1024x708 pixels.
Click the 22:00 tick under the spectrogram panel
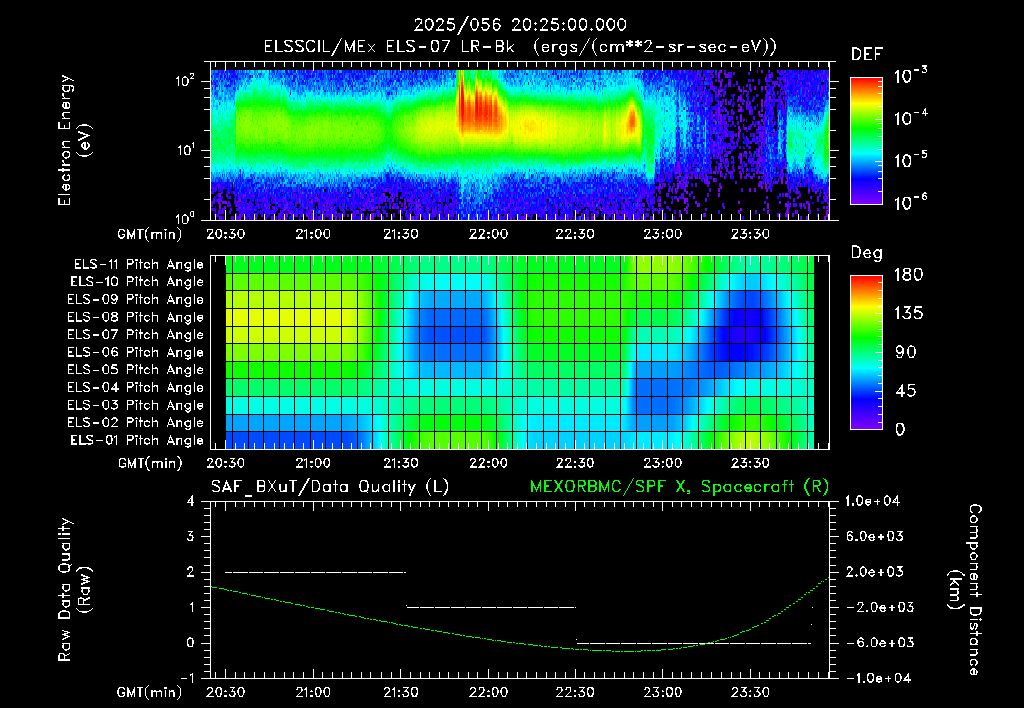click(488, 234)
